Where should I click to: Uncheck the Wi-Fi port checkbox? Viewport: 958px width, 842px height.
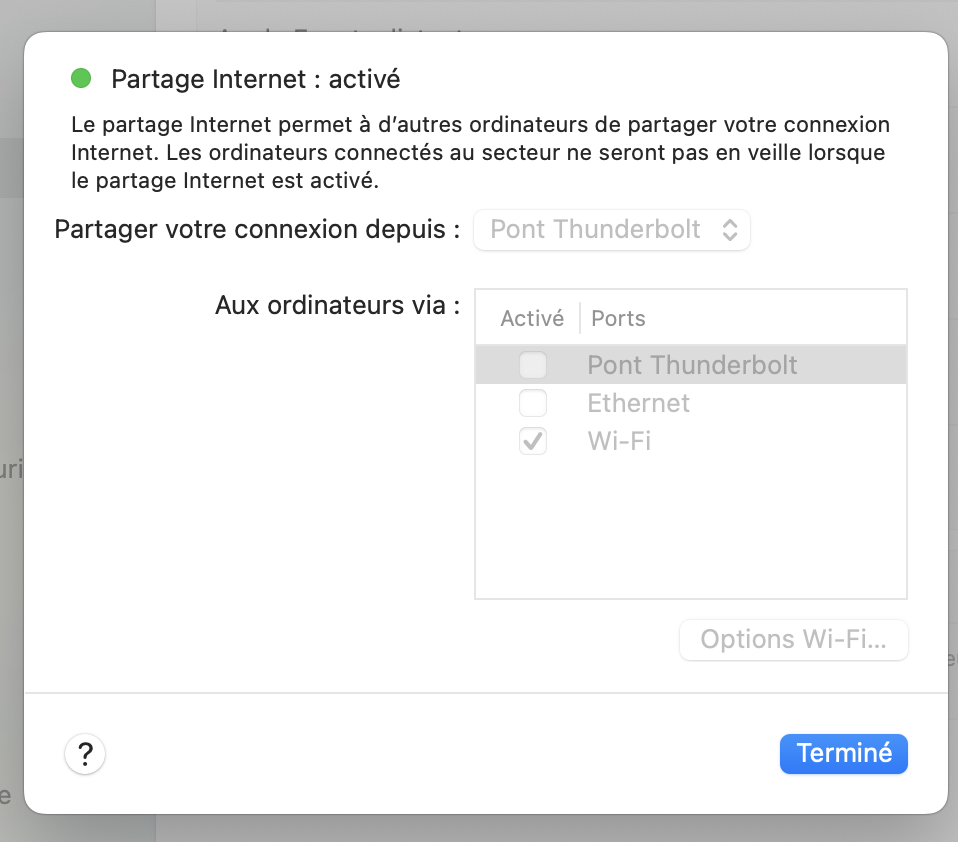(x=533, y=441)
